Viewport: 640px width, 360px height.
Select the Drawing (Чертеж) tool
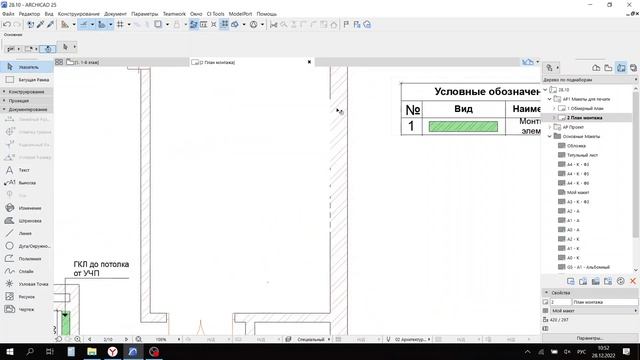pyautogui.click(x=27, y=309)
